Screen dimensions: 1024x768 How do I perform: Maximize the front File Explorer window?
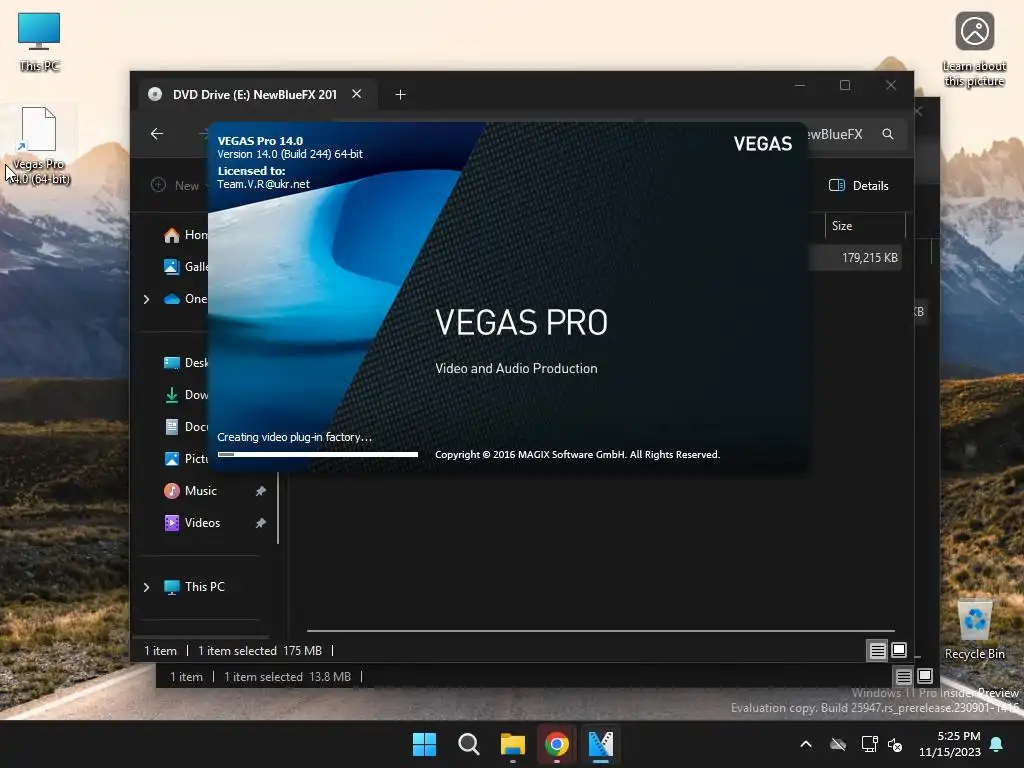point(845,86)
